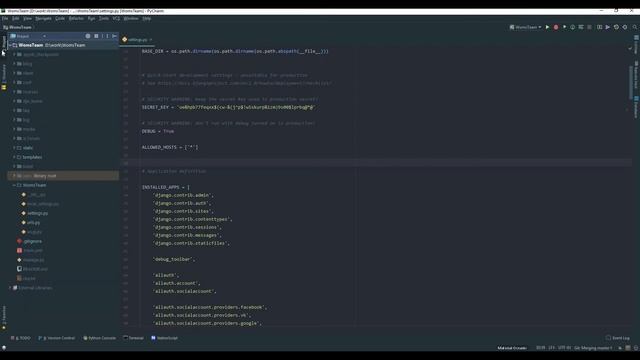The width and height of the screenshot is (640, 360).
Task: Open the Version Control tool window tab
Action: pos(57,338)
